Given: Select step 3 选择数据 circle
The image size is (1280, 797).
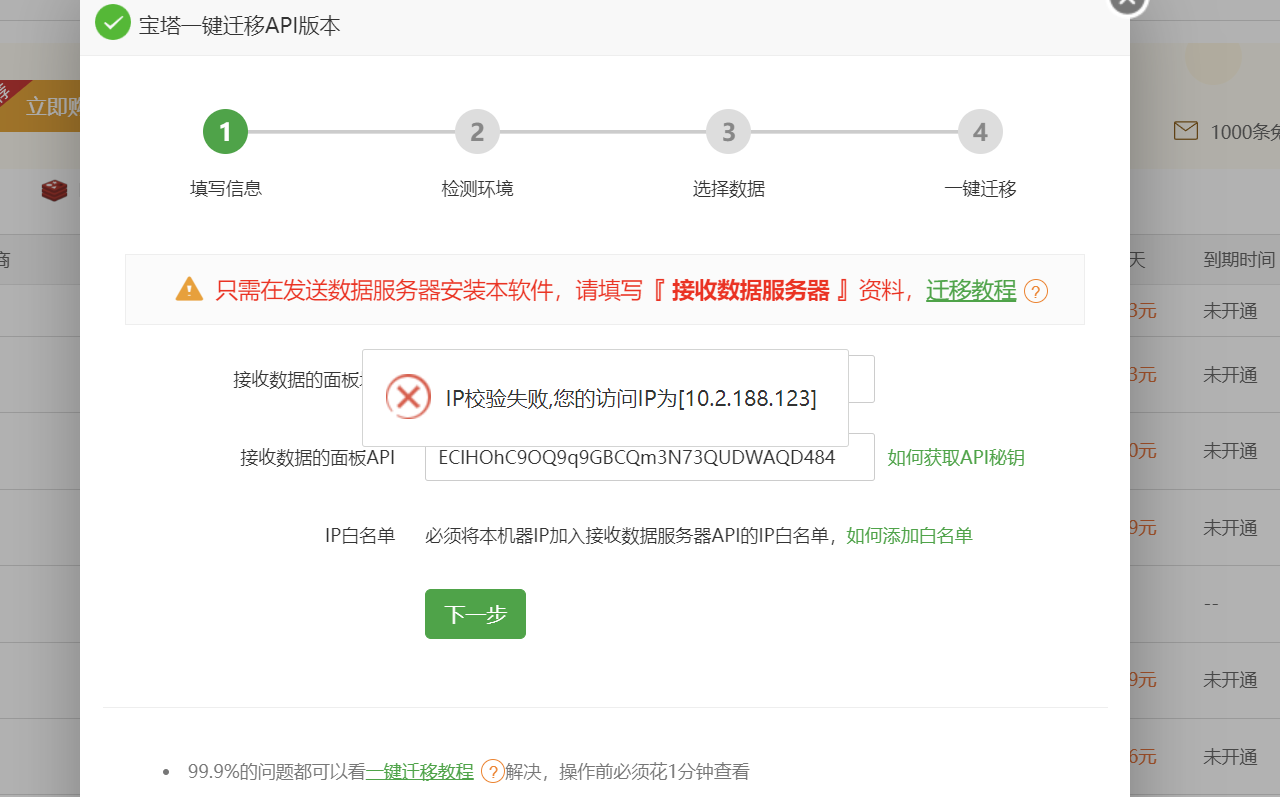Looking at the screenshot, I should (x=728, y=132).
